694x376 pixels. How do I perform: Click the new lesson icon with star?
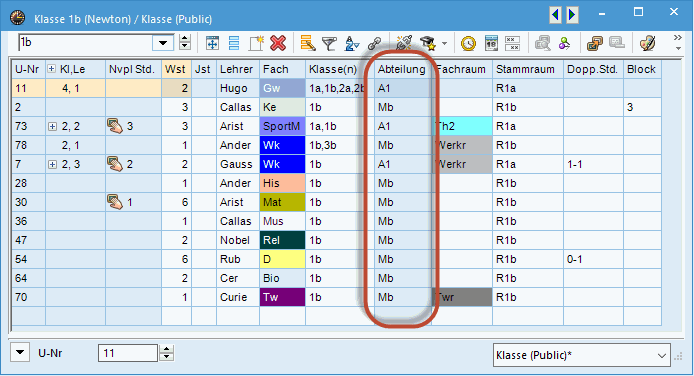(256, 43)
